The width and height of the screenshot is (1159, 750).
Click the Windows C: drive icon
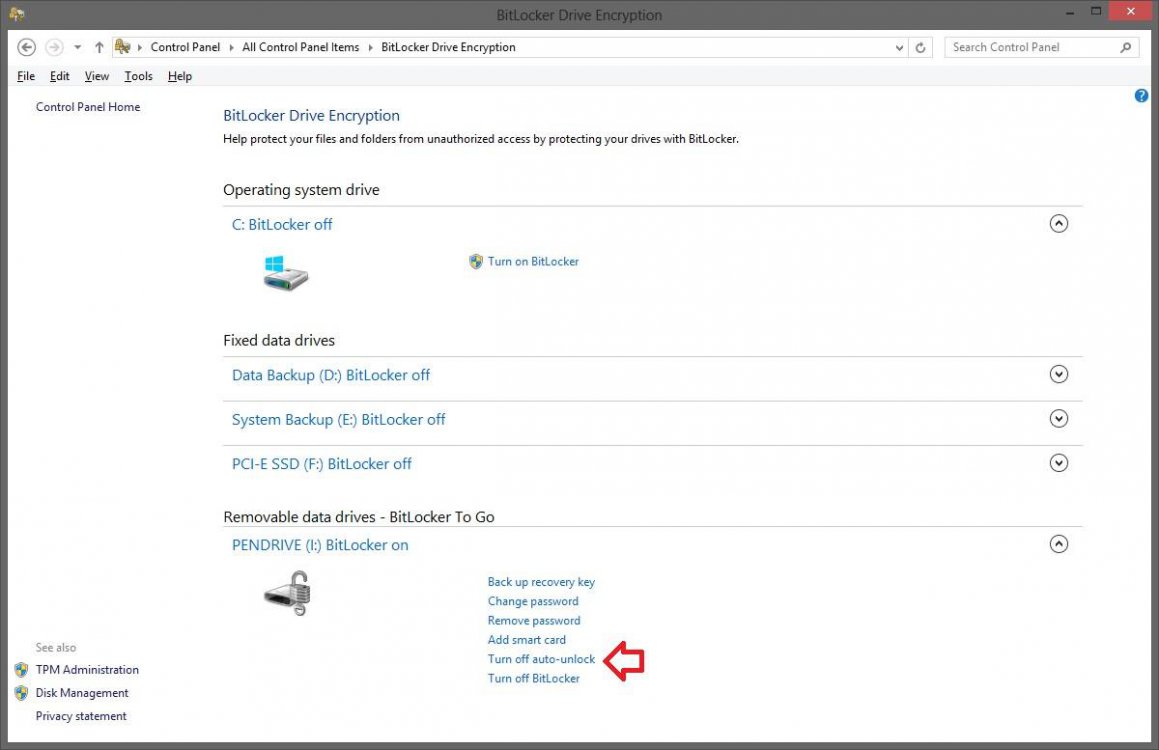click(286, 273)
